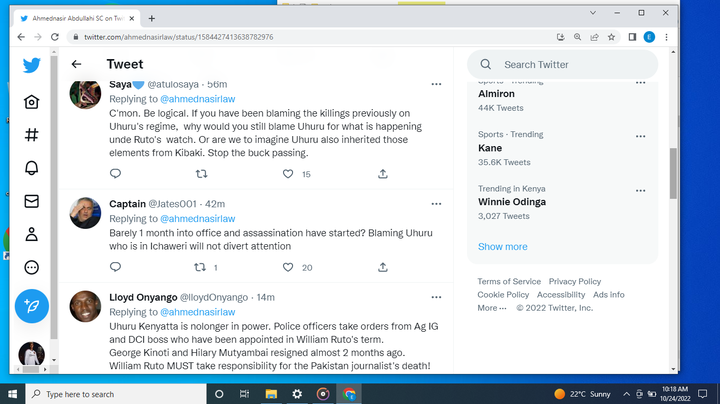Open options for Almiron trend
The width and height of the screenshot is (720, 404).
(x=641, y=83)
